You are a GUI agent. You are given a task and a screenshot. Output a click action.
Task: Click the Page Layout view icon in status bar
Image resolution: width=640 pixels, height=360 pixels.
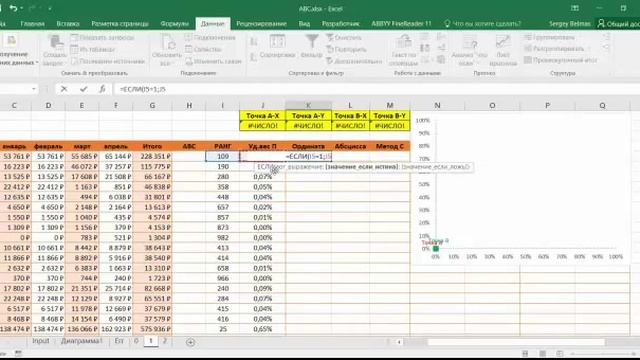pos(542,353)
